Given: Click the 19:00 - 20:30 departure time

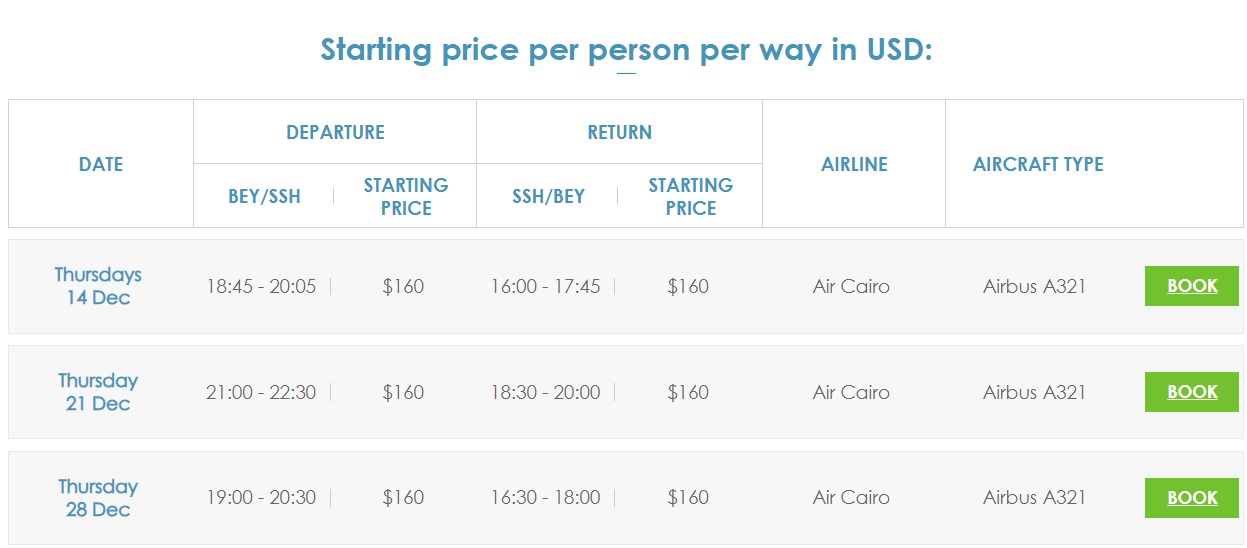Looking at the screenshot, I should [261, 498].
